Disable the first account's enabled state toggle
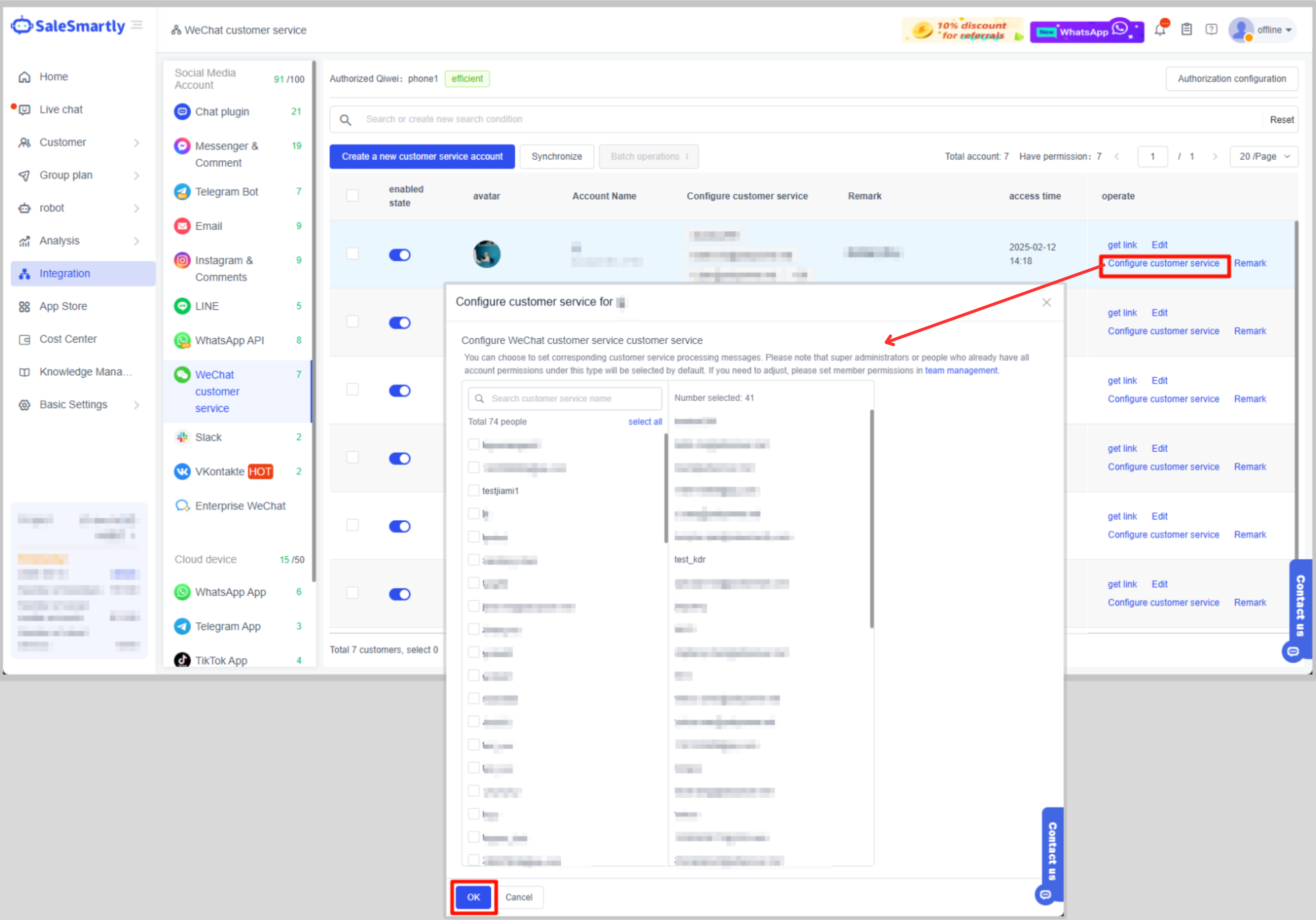 (x=400, y=255)
